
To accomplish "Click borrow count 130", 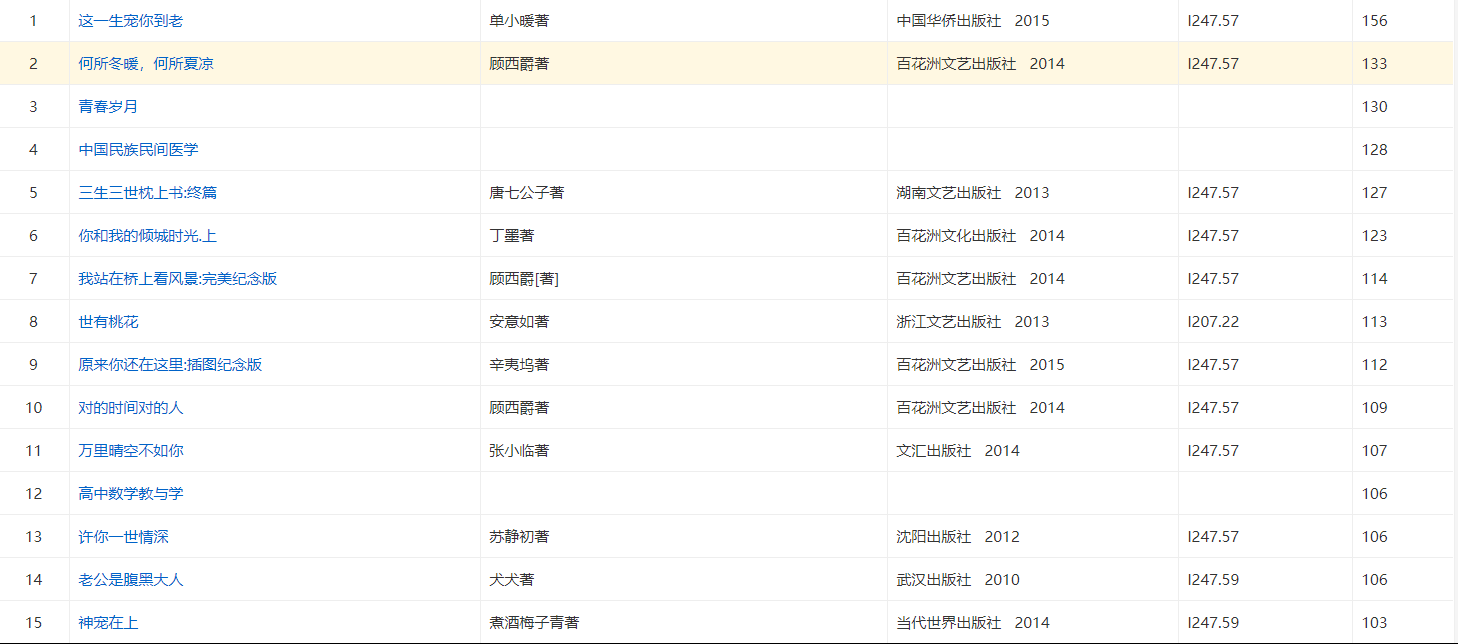I will 1375,106.
